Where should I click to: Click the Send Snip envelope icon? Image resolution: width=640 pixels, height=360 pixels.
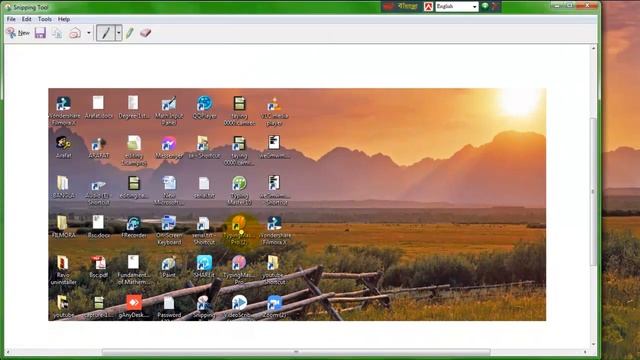coord(75,33)
